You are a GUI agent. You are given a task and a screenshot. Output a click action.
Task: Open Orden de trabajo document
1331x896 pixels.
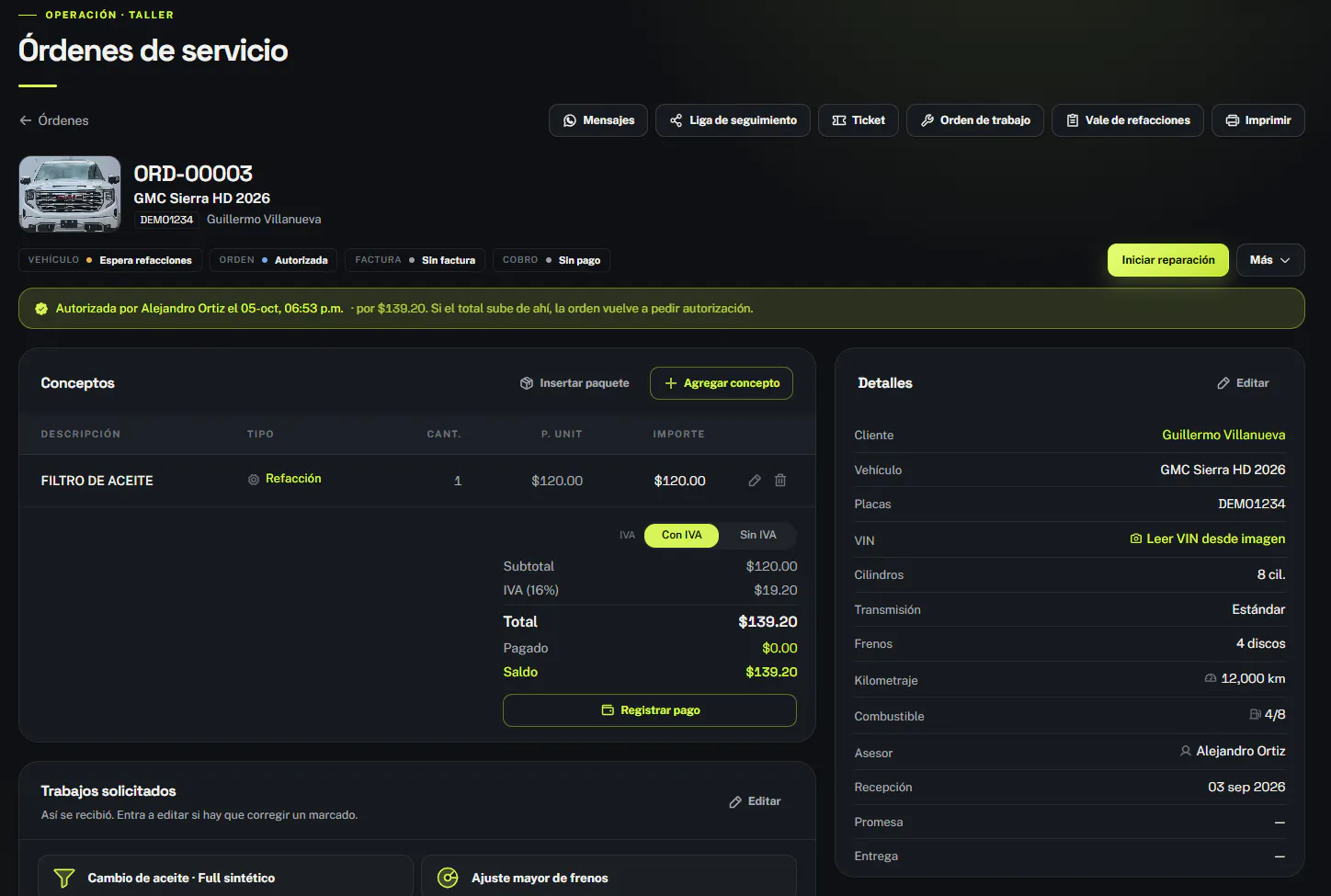pos(975,120)
